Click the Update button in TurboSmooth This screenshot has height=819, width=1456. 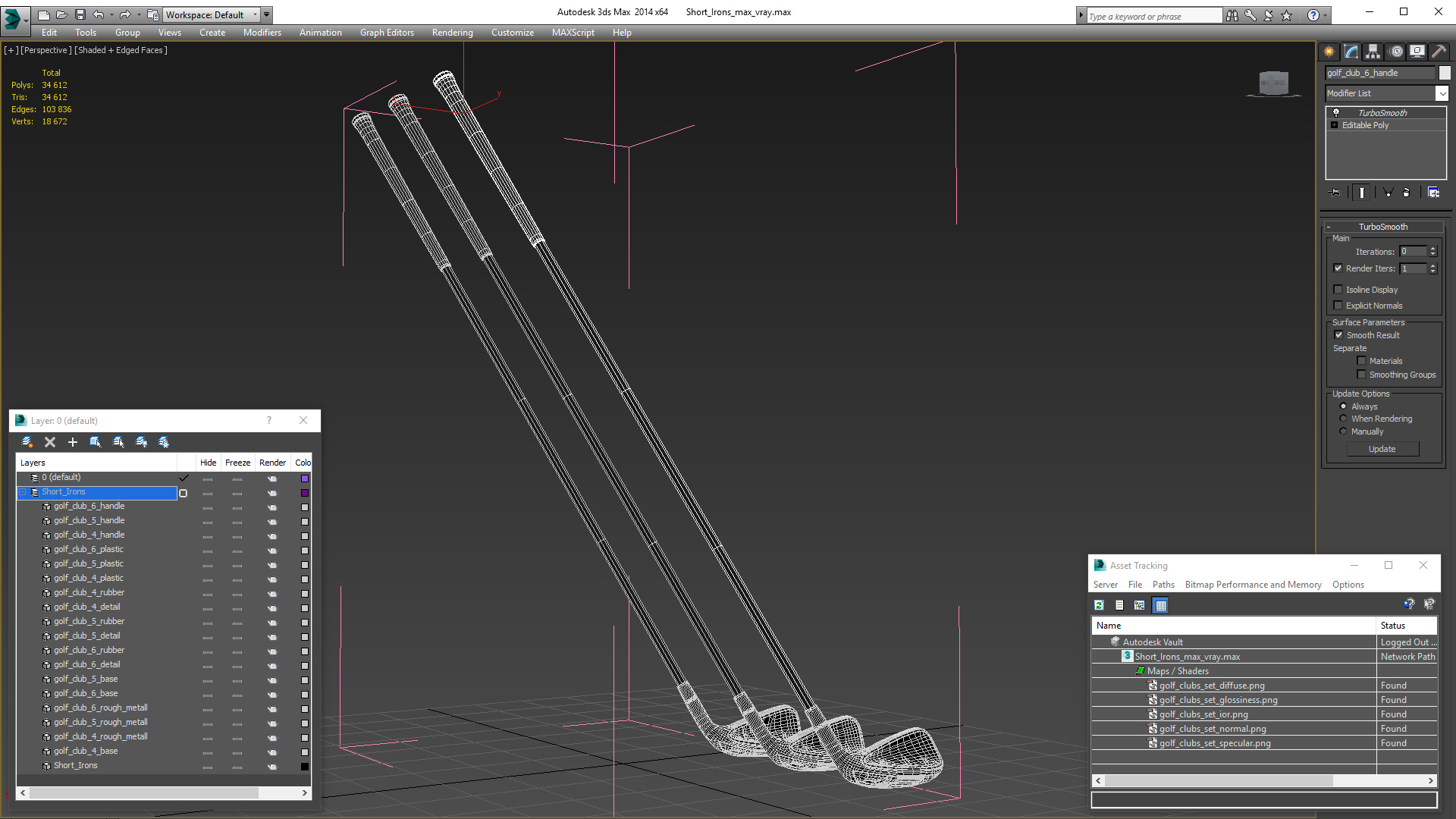[1382, 449]
